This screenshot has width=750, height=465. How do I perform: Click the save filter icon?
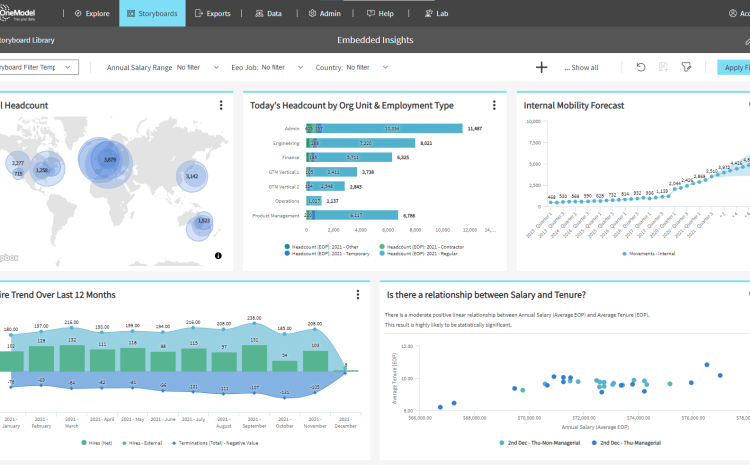(x=663, y=67)
